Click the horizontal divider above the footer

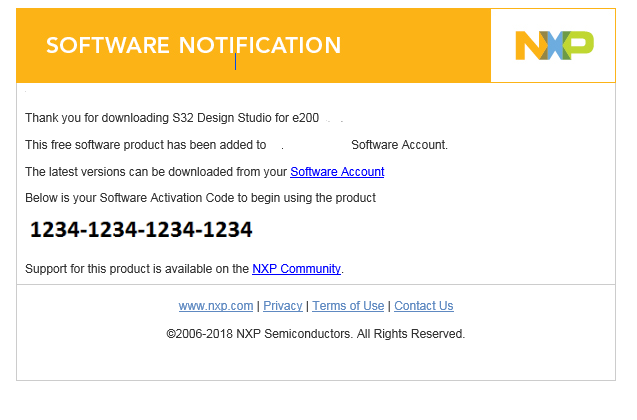click(x=315, y=284)
